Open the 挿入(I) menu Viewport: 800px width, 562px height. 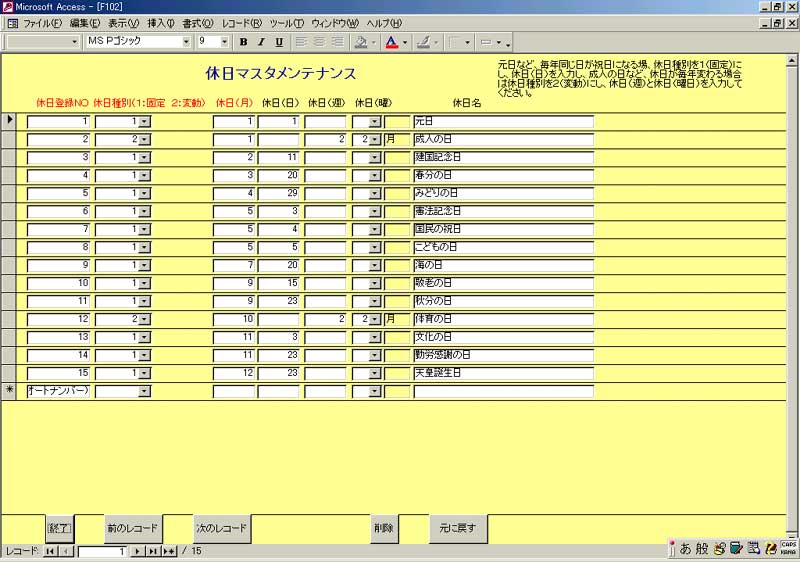click(161, 23)
